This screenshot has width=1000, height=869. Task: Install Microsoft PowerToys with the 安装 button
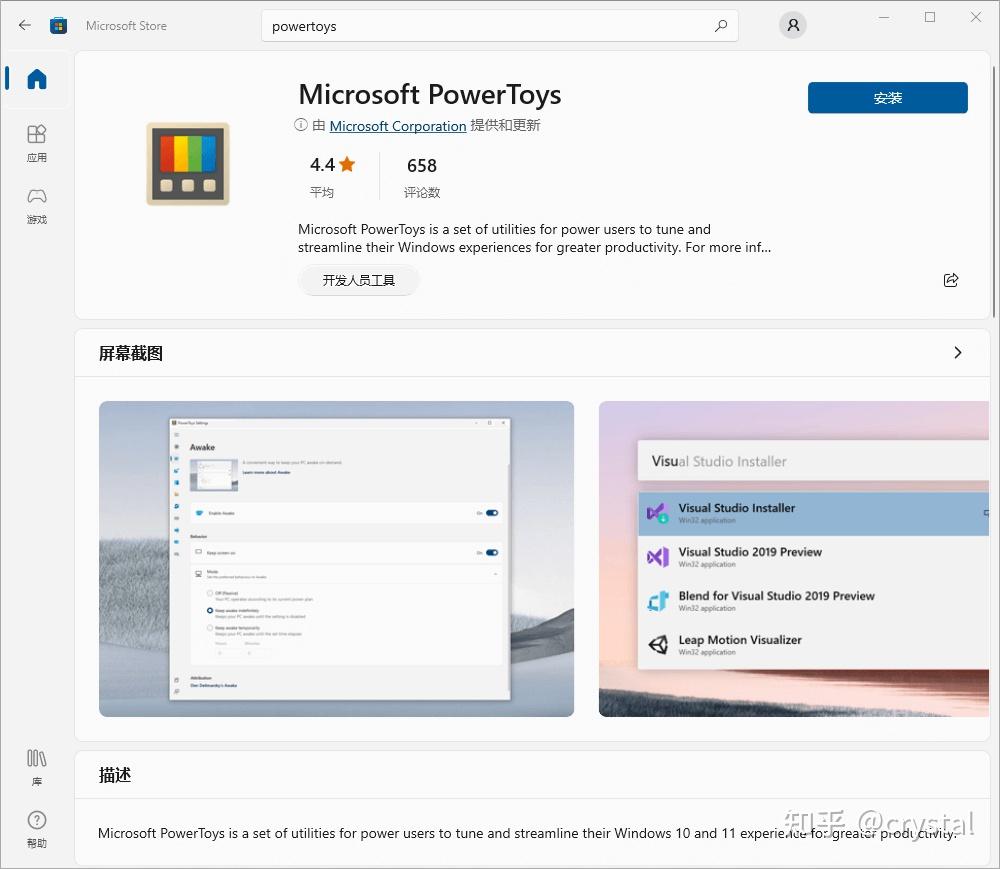point(887,98)
